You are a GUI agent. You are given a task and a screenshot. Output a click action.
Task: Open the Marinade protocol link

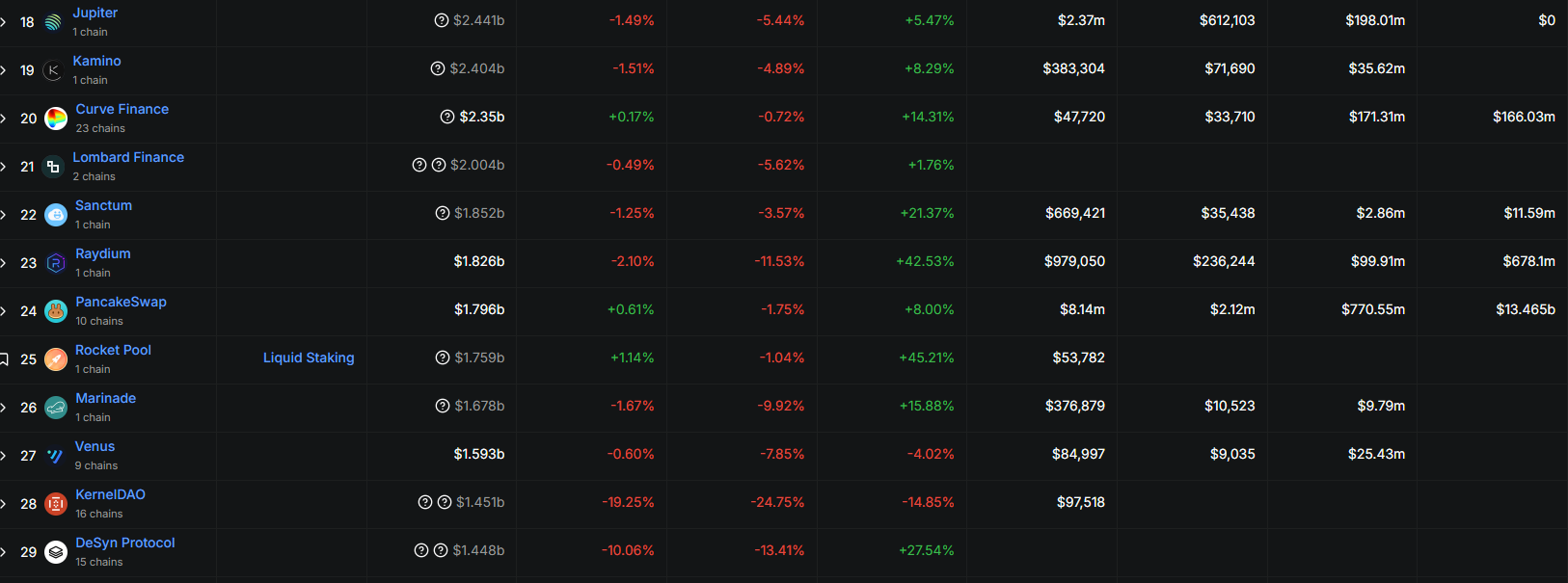point(106,398)
